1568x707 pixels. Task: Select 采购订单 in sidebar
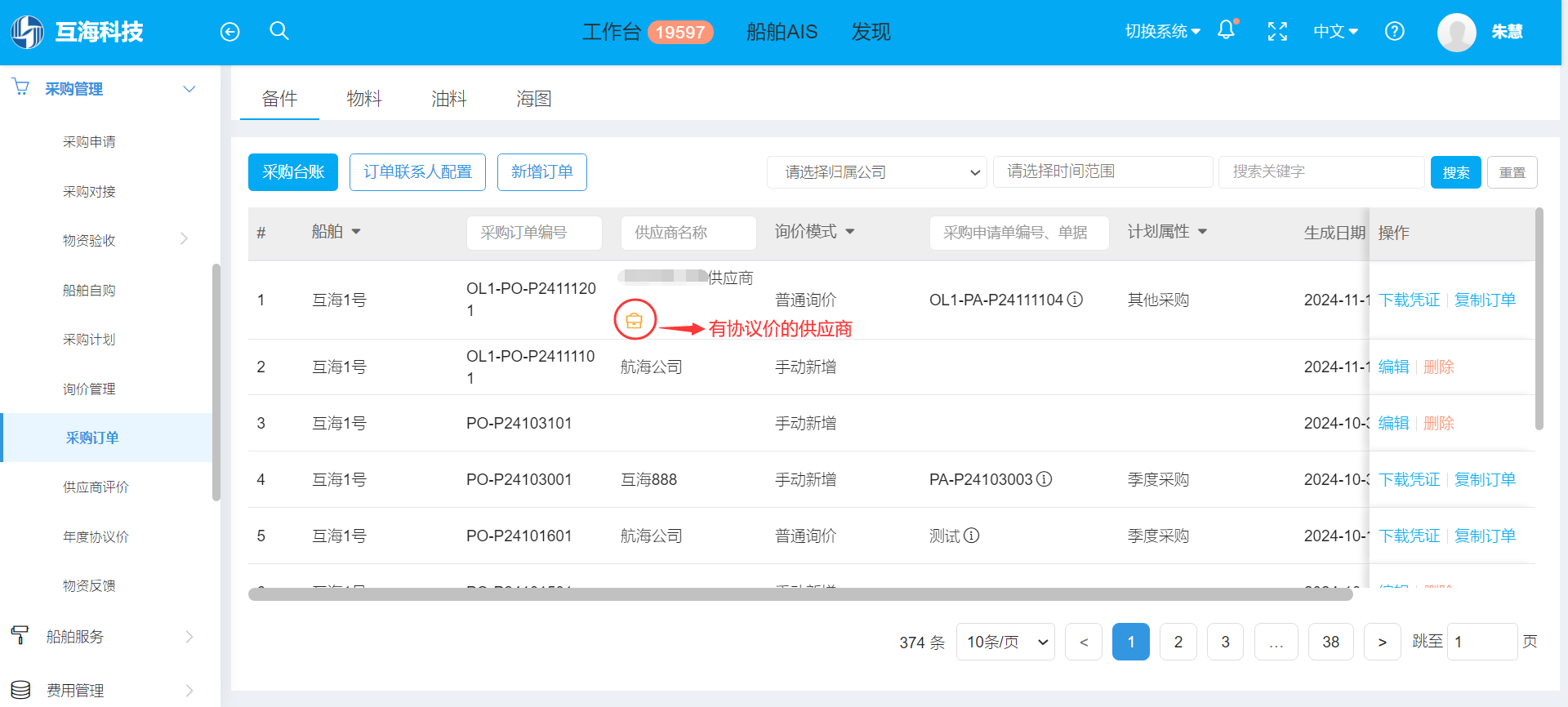(x=92, y=438)
